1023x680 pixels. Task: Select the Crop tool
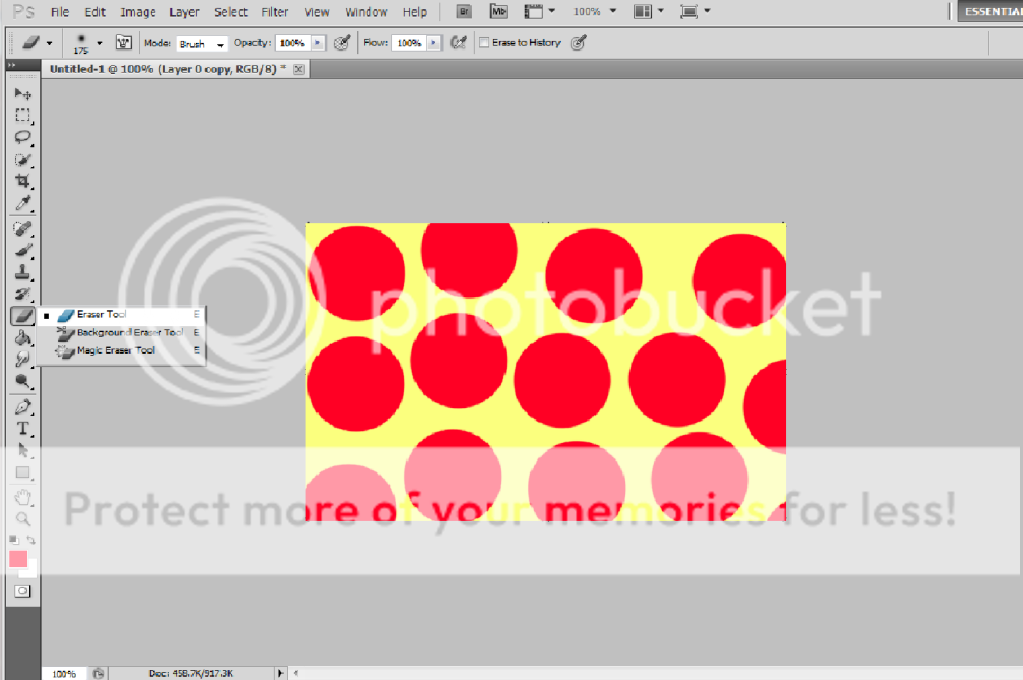click(x=22, y=181)
